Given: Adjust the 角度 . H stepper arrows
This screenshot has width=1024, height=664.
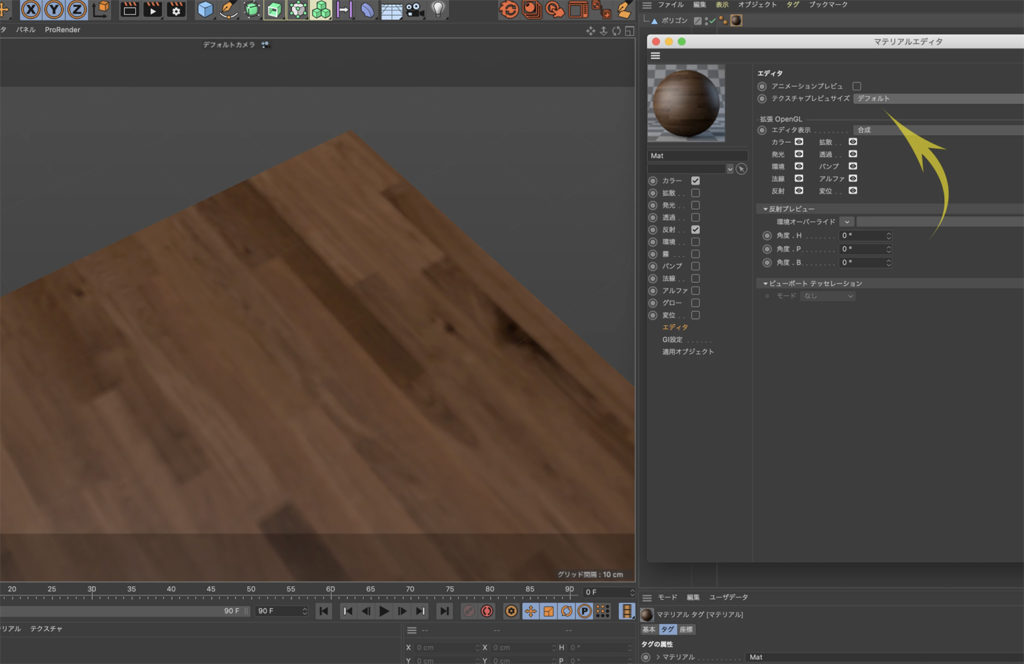Looking at the screenshot, I should [888, 236].
